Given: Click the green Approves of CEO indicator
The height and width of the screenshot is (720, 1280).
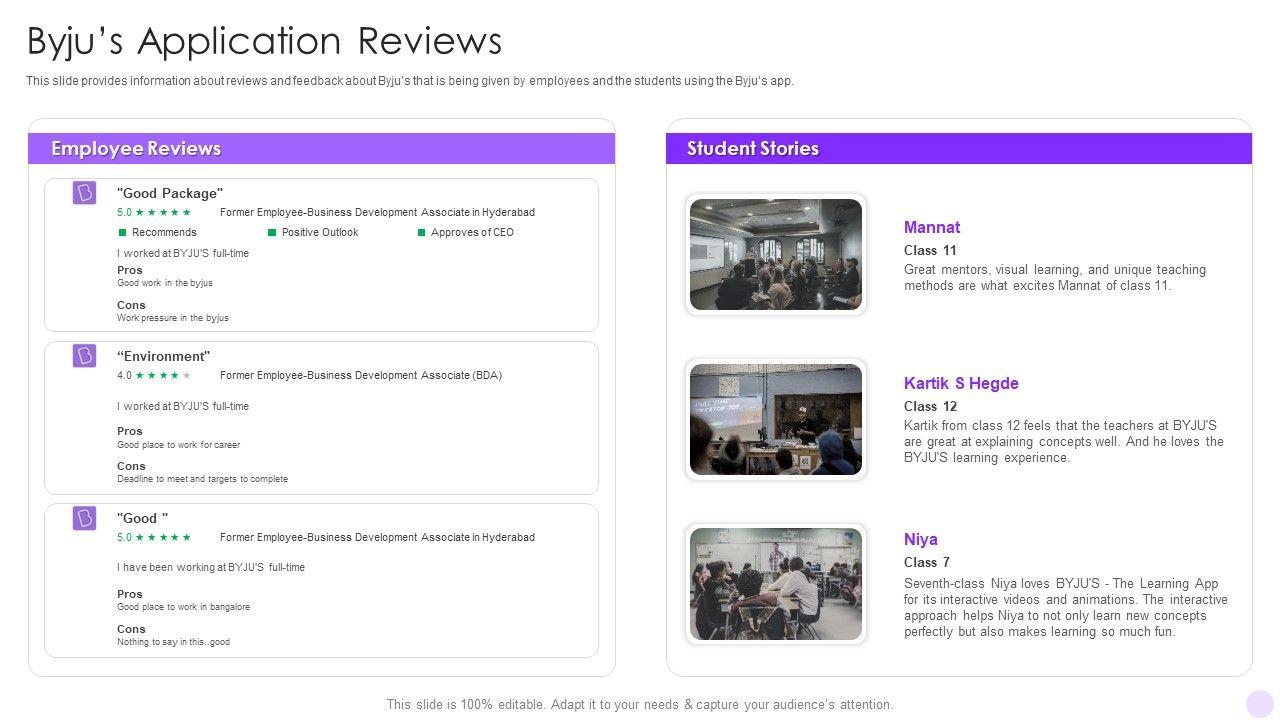Looking at the screenshot, I should pyautogui.click(x=421, y=233).
